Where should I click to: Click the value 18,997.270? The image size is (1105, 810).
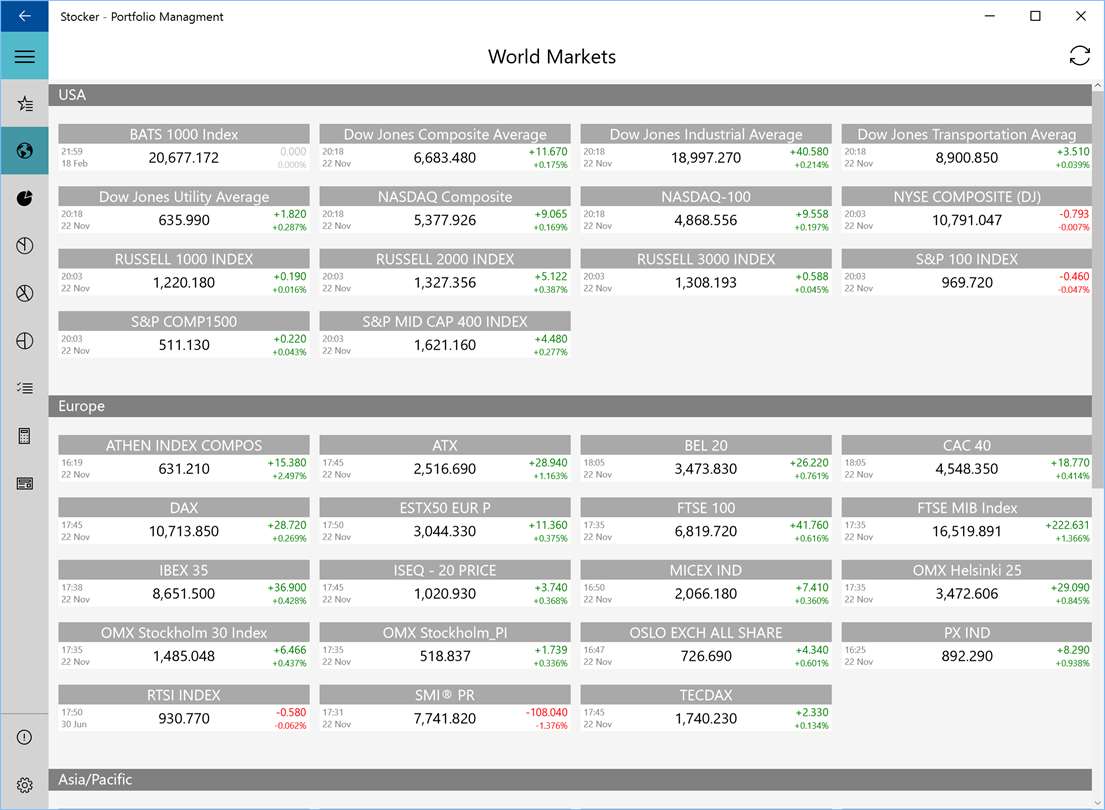[705, 158]
